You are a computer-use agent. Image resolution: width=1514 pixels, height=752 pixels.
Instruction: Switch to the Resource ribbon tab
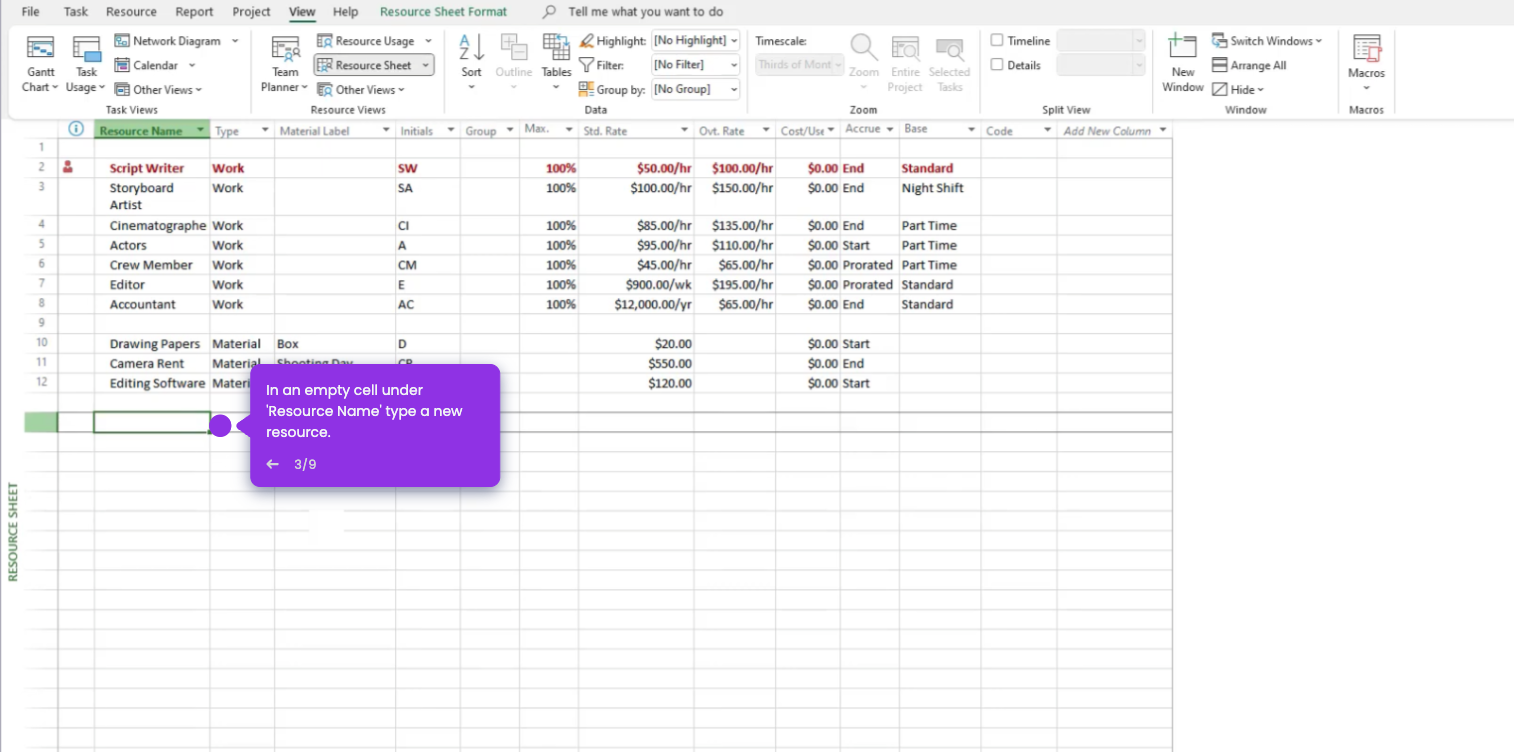[131, 12]
